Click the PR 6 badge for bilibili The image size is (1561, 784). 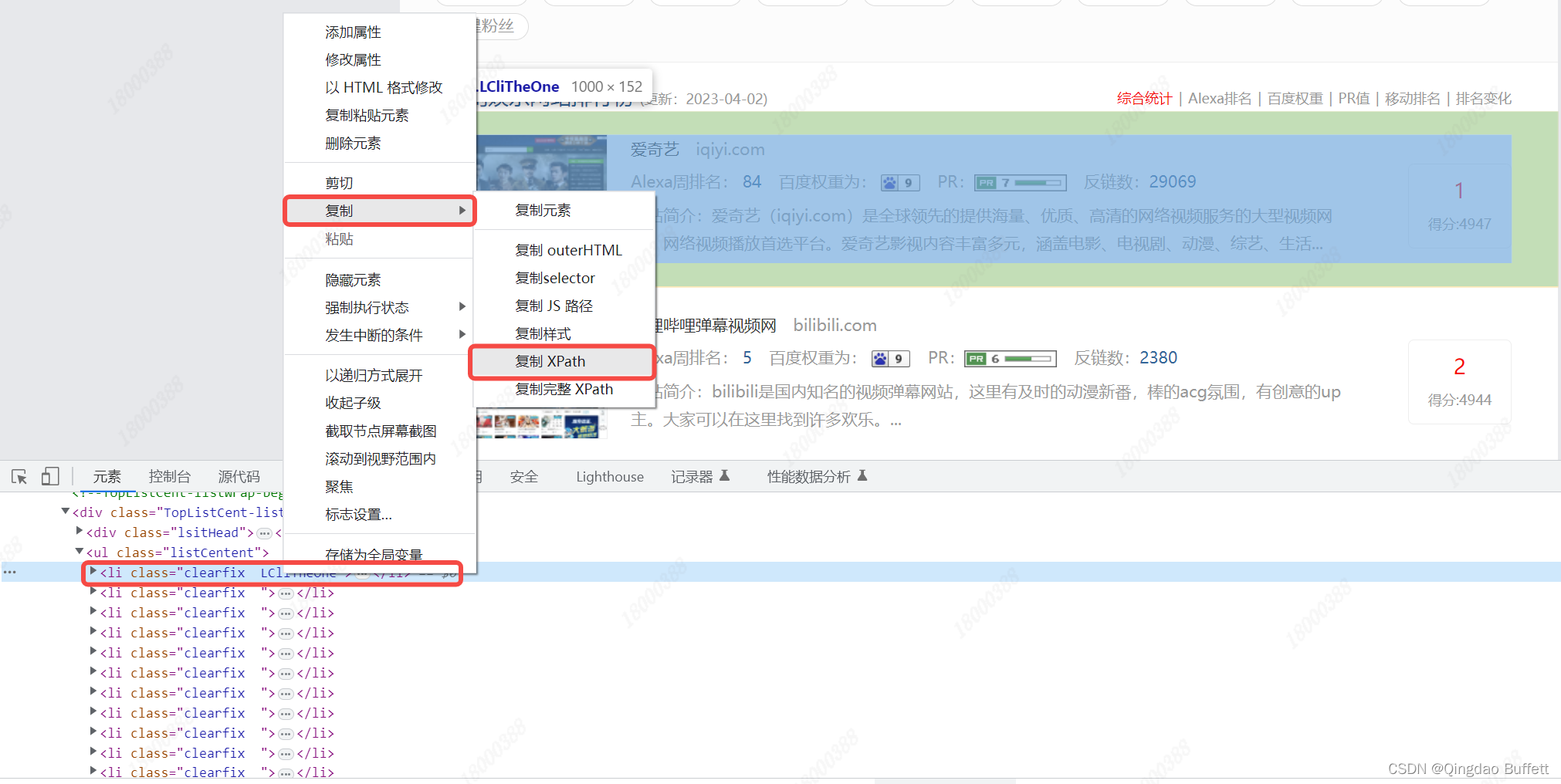point(1011,359)
